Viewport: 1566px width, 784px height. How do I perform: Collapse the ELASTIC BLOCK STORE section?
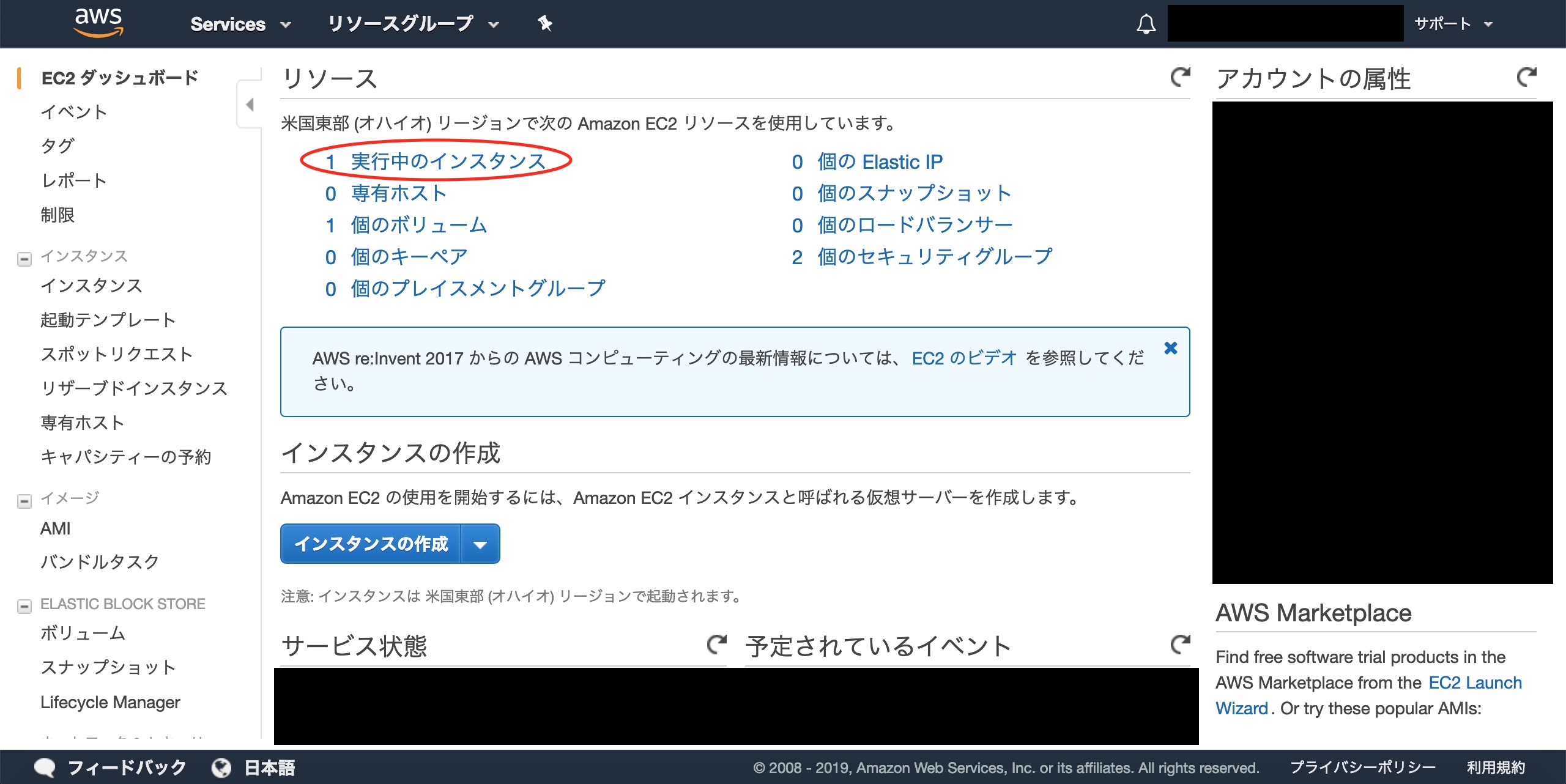[x=24, y=605]
